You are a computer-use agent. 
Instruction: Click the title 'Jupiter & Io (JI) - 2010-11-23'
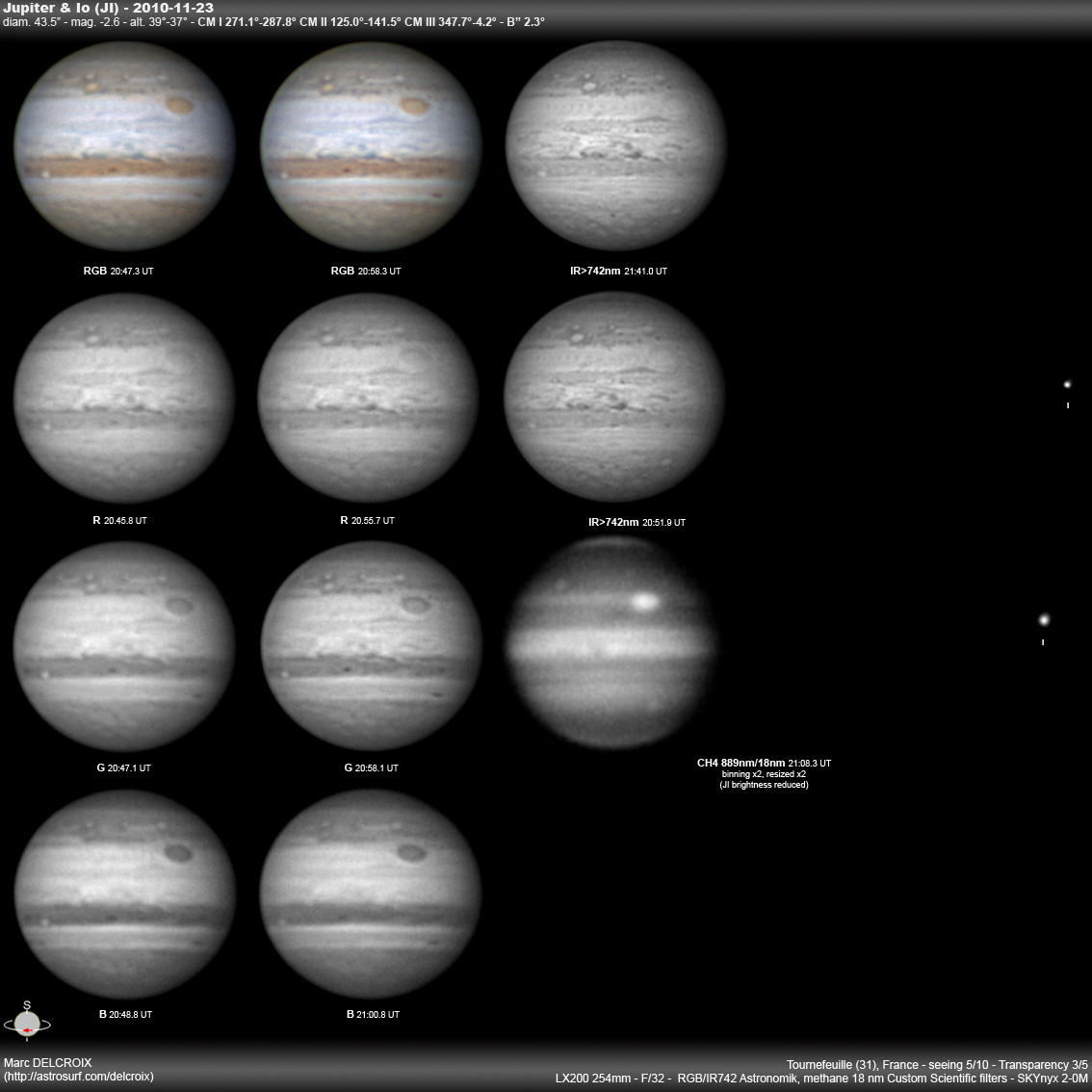pyautogui.click(x=108, y=8)
